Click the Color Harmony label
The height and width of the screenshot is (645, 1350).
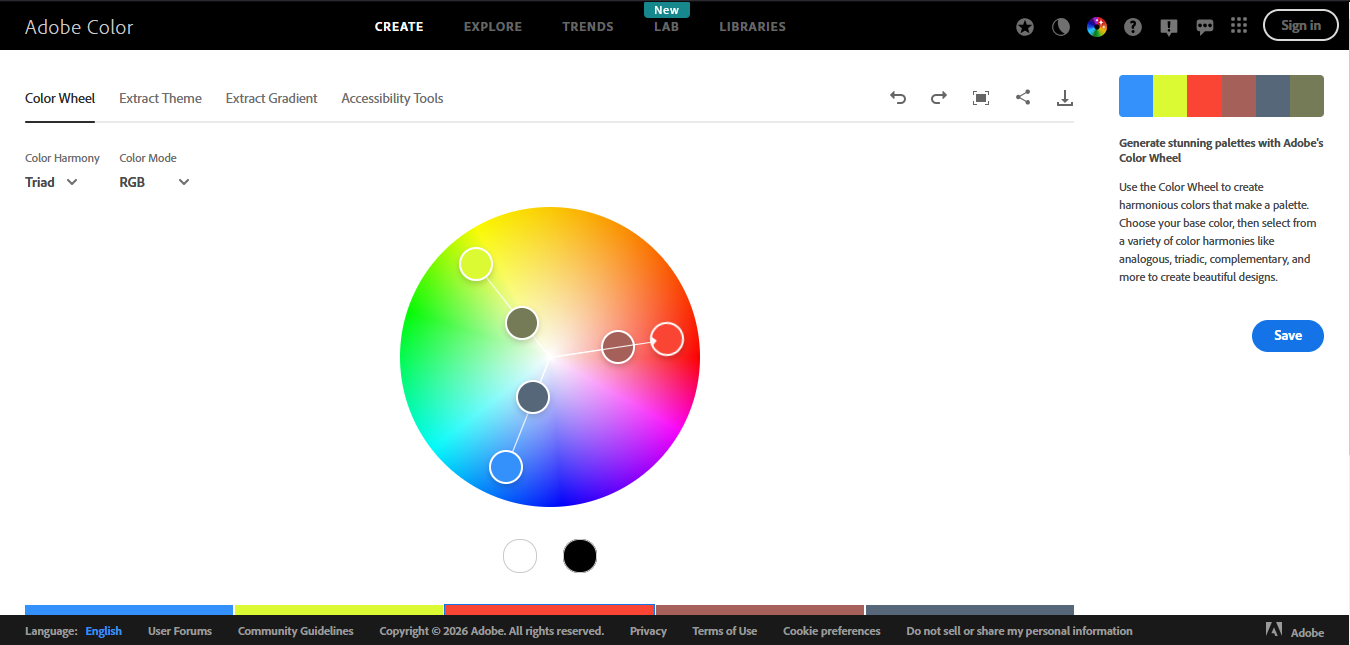(x=62, y=158)
